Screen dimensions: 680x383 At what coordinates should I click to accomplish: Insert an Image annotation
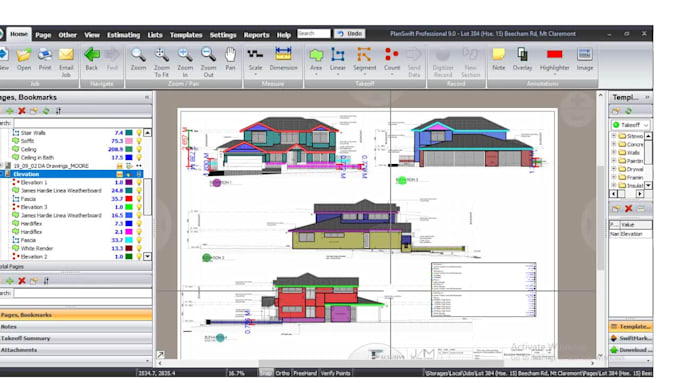[585, 59]
